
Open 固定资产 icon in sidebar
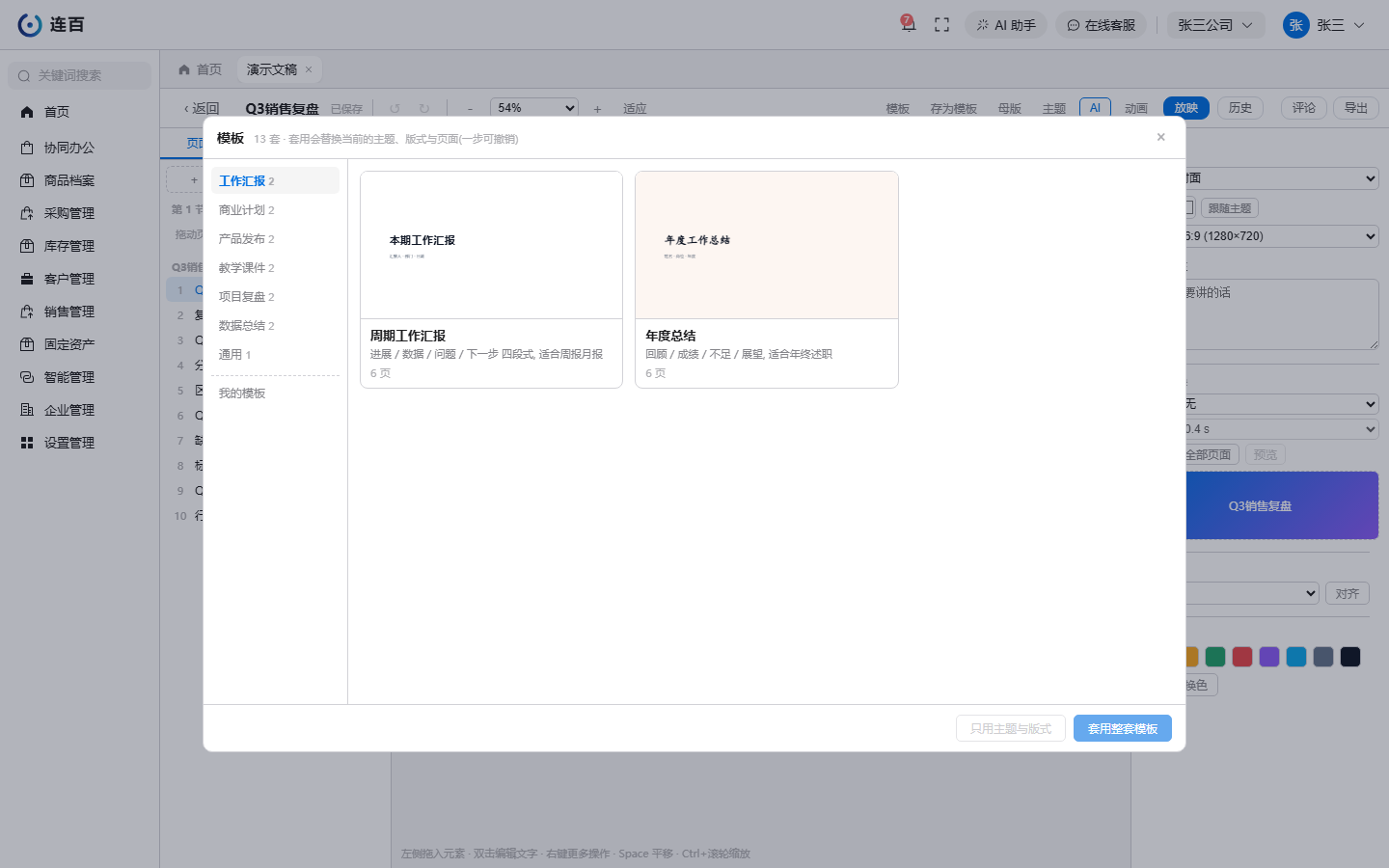27,344
